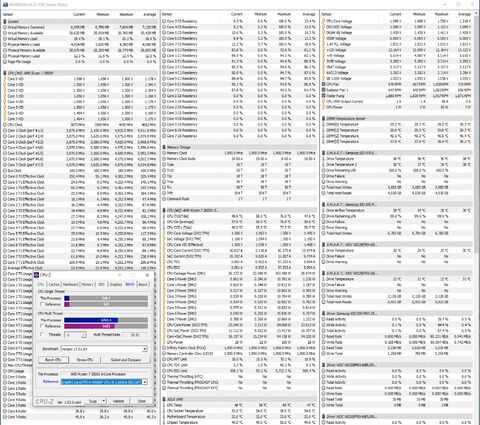
Task: Enable the Reference checkbox under CPU Multi Thread
Action: (x=42, y=326)
